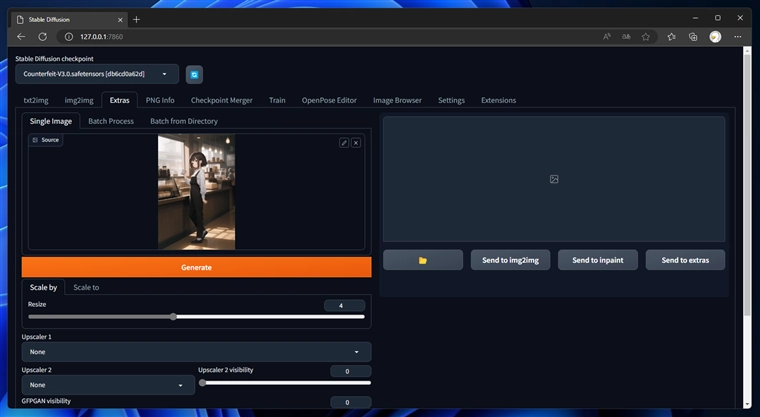760x417 pixels.
Task: Select the Single Image sub-tab
Action: click(x=51, y=121)
